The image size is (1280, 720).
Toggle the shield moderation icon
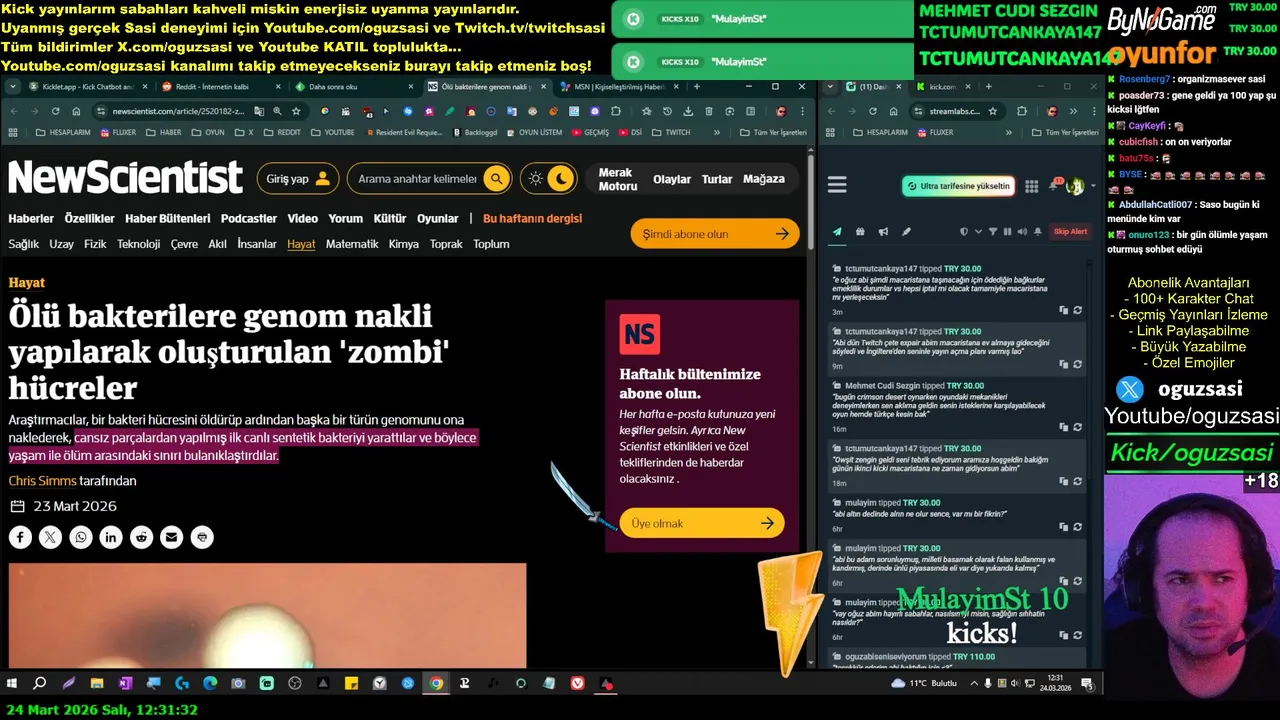964,232
